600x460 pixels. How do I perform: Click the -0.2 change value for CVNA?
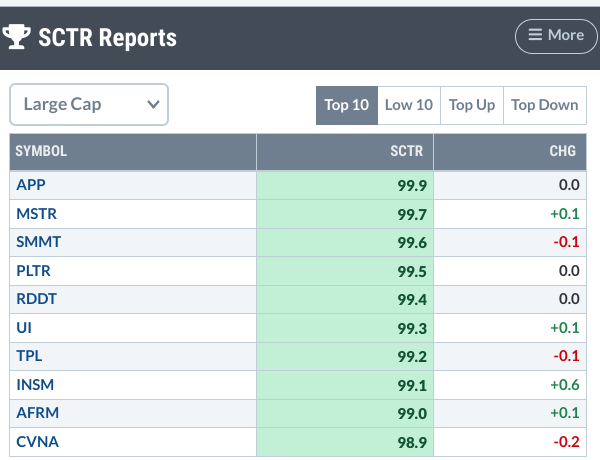[x=566, y=442]
